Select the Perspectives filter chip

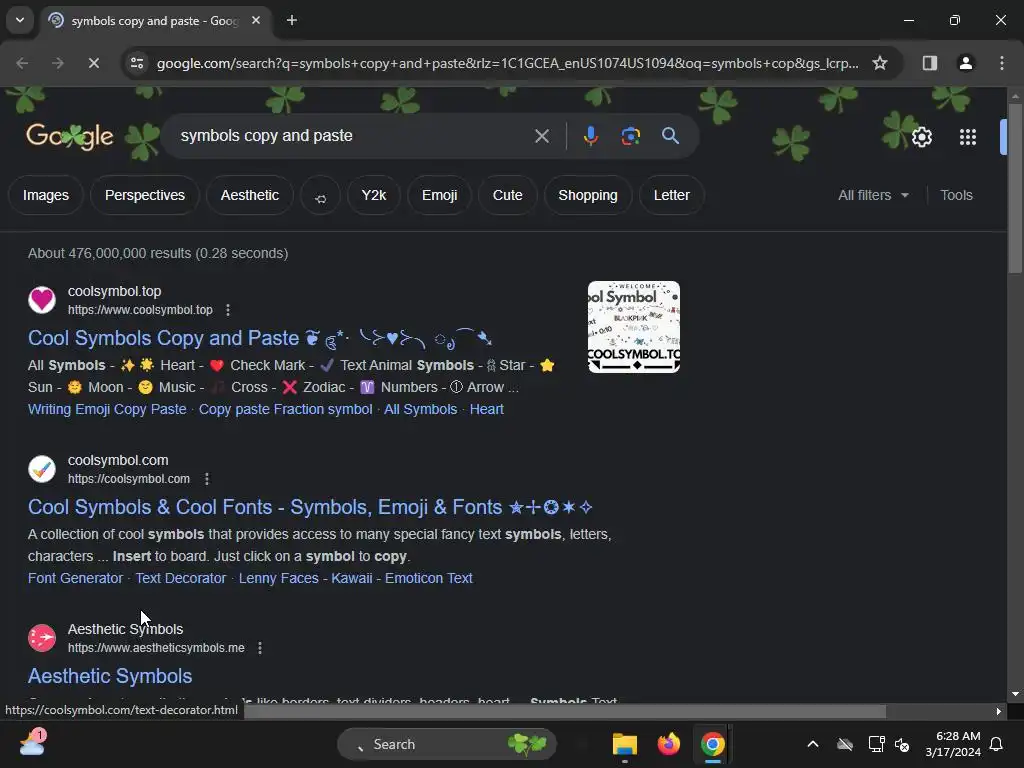pyautogui.click(x=145, y=195)
